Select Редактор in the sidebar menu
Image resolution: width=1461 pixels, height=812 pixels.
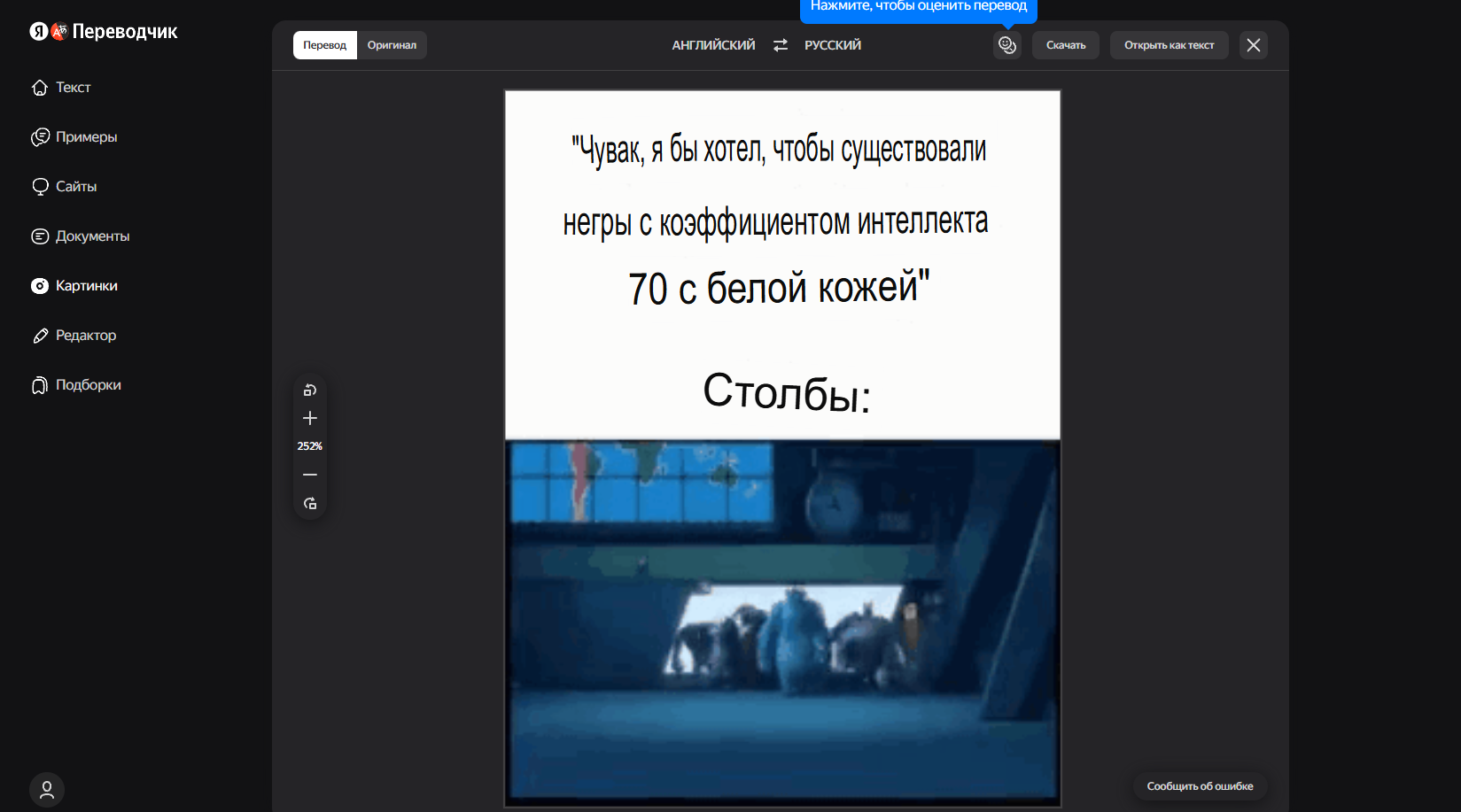tap(86, 336)
